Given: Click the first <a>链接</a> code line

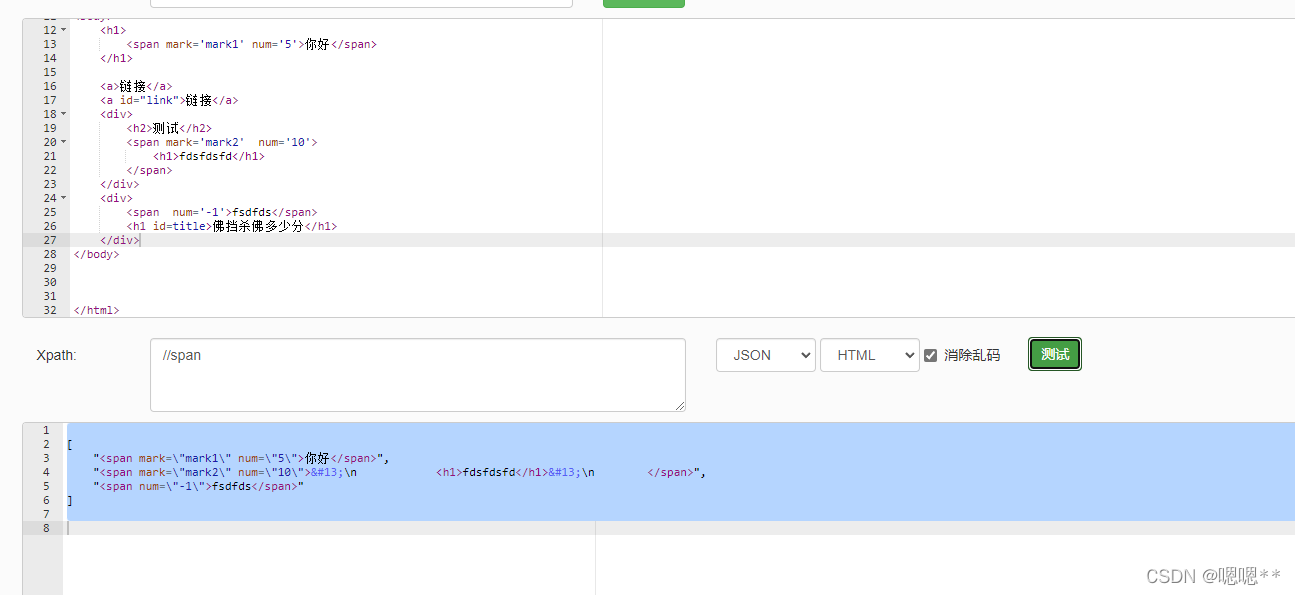Looking at the screenshot, I should pyautogui.click(x=136, y=86).
